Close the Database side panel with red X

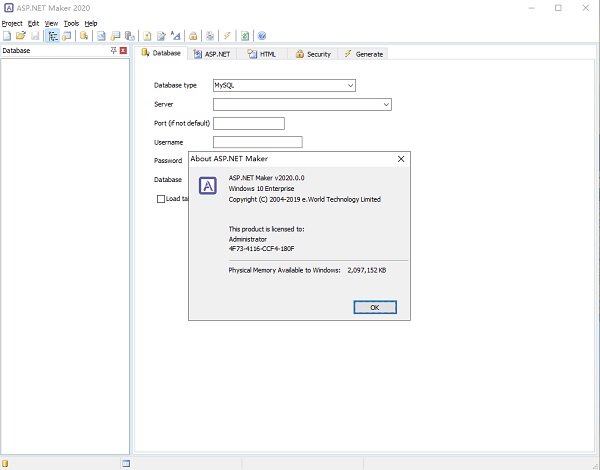click(x=123, y=51)
